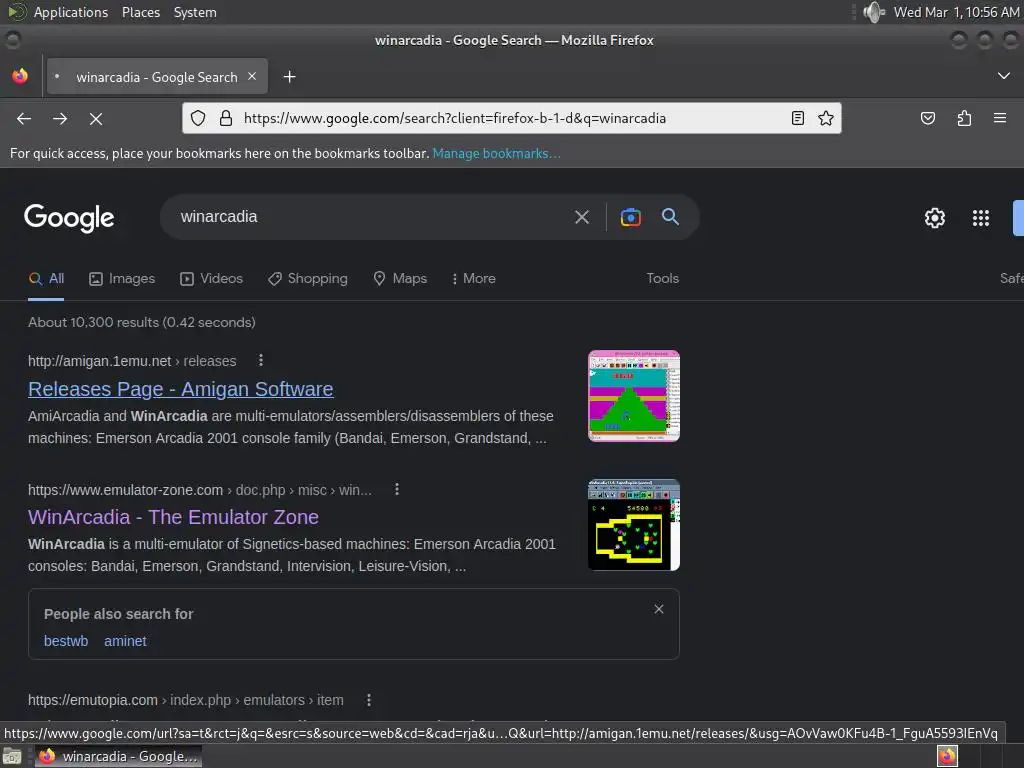The width and height of the screenshot is (1024, 768).
Task: Select winarcadia - Google taskbar window button
Action: click(x=118, y=756)
